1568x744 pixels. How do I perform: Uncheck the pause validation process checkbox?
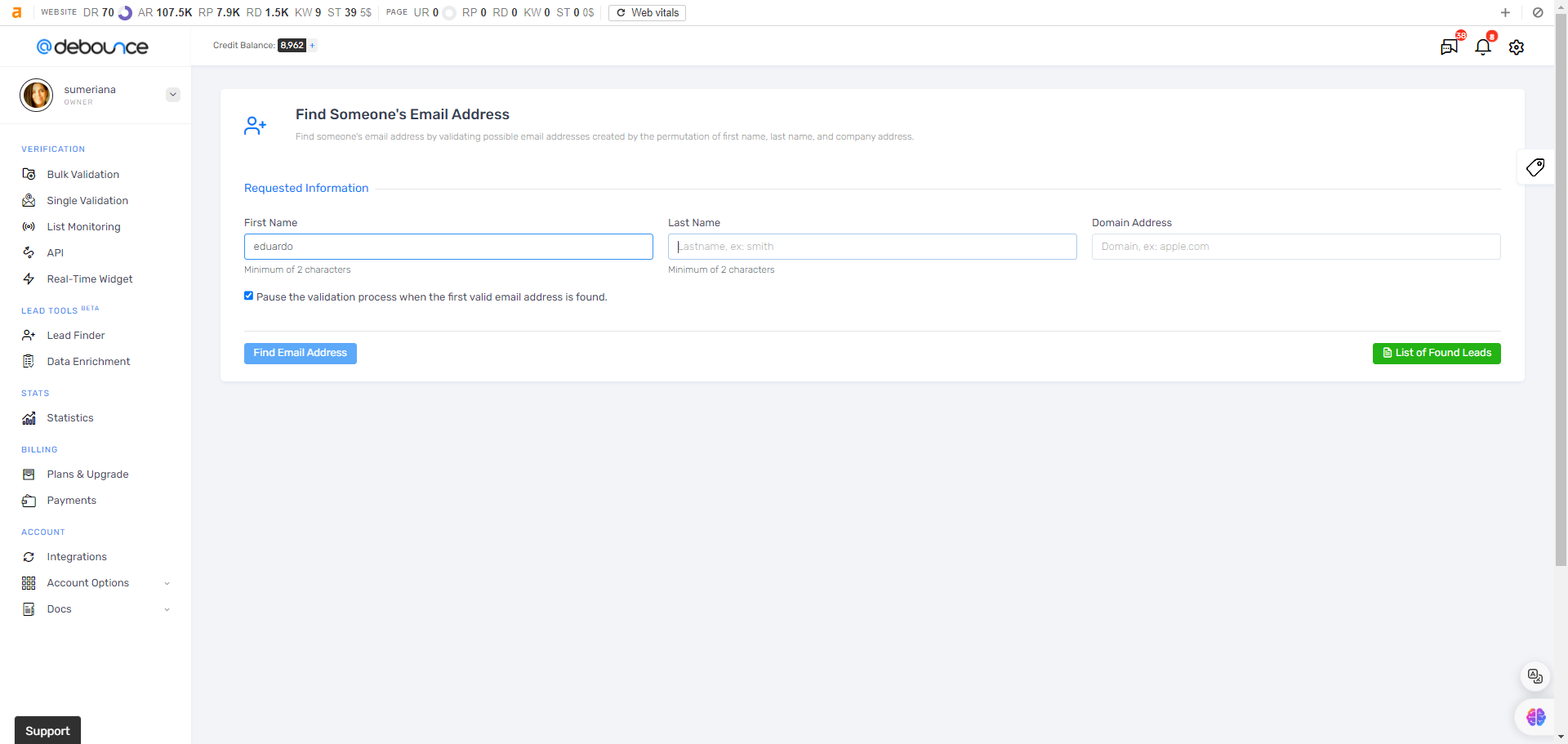tap(248, 296)
